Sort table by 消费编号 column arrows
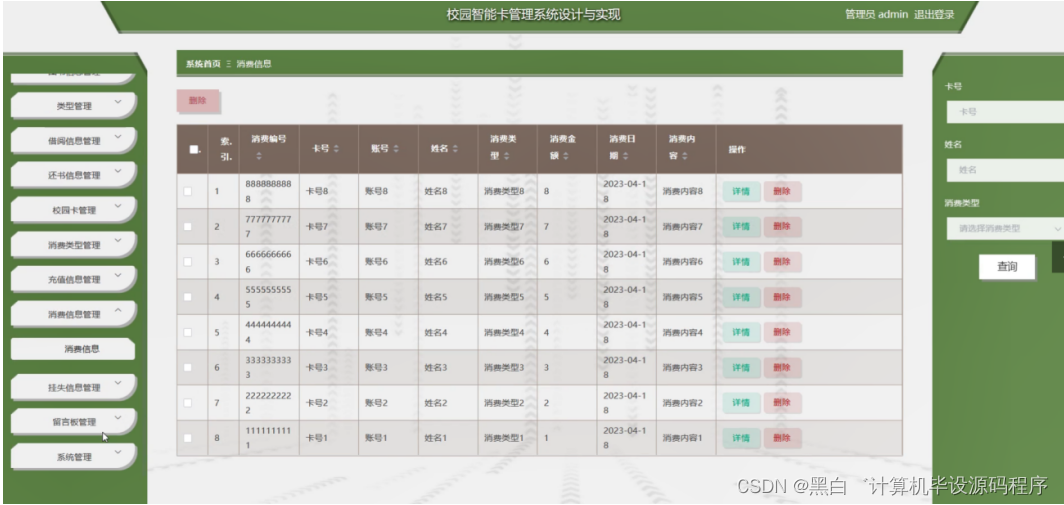Screen dimensions: 1064x505 click(259, 156)
